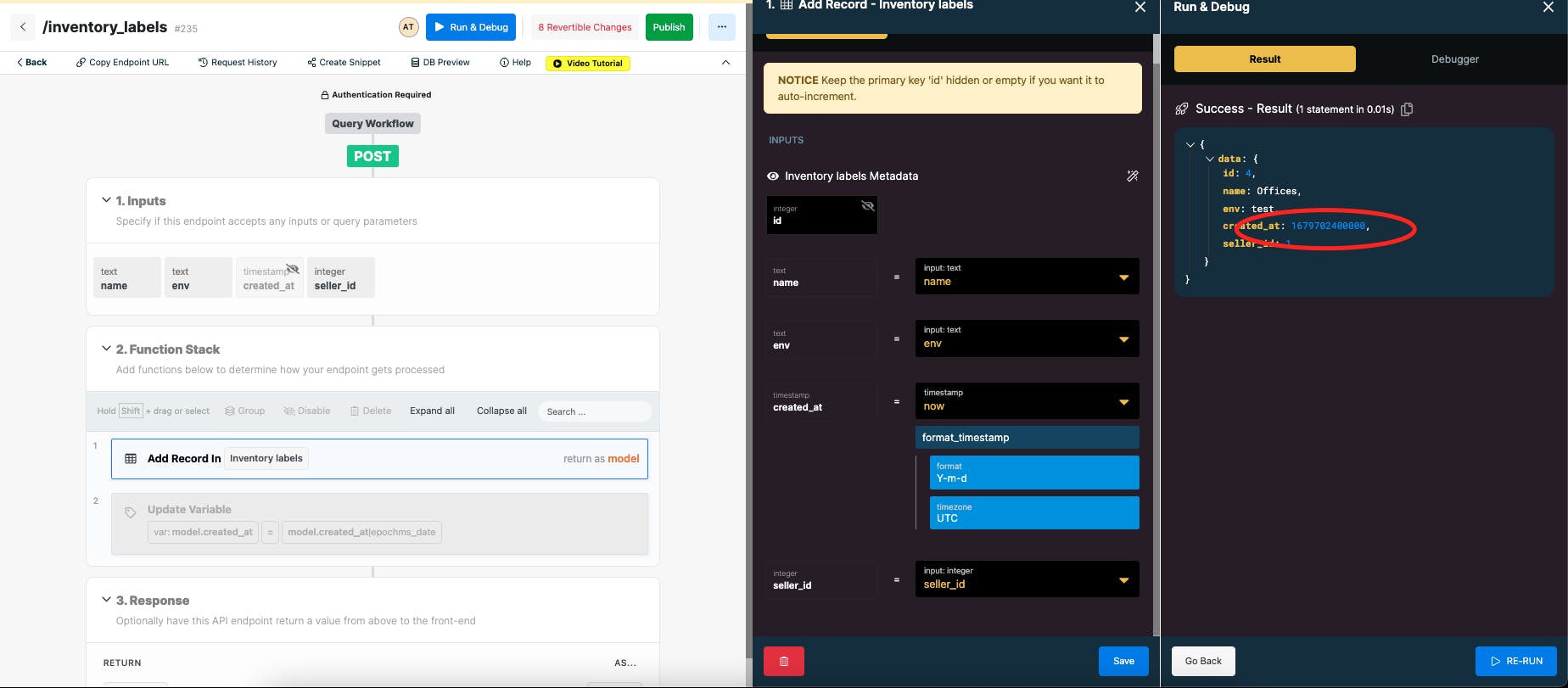Select the disabled Update Variable step
The image size is (1568, 688).
[379, 523]
